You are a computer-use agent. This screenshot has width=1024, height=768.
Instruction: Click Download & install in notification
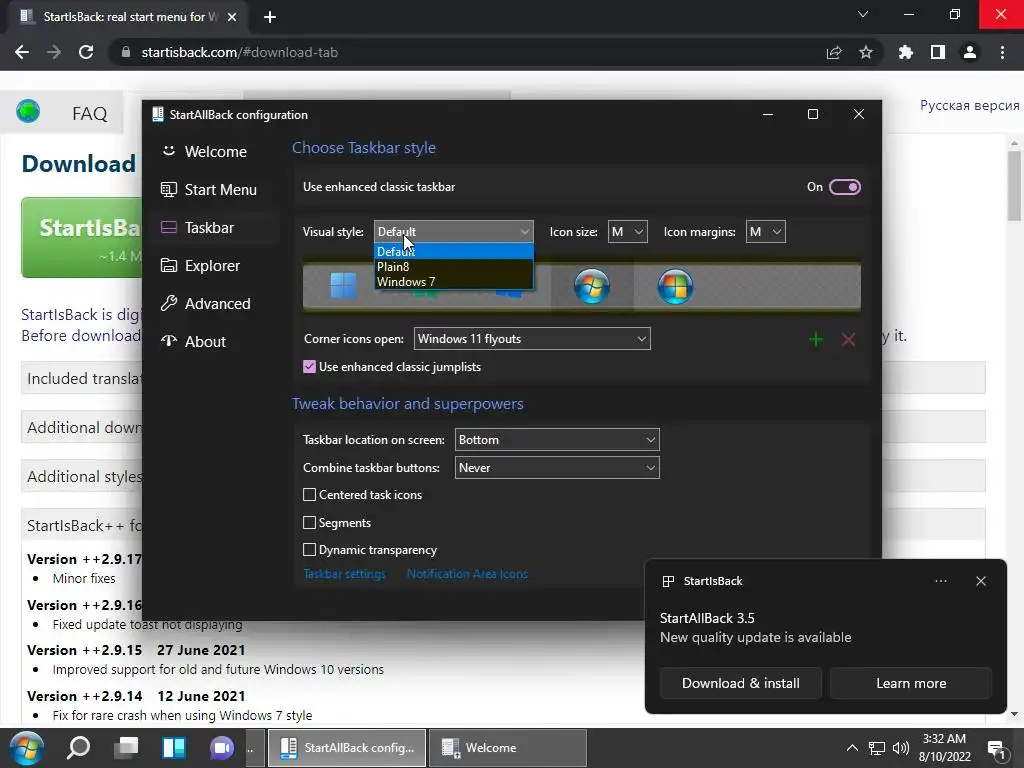tap(741, 683)
